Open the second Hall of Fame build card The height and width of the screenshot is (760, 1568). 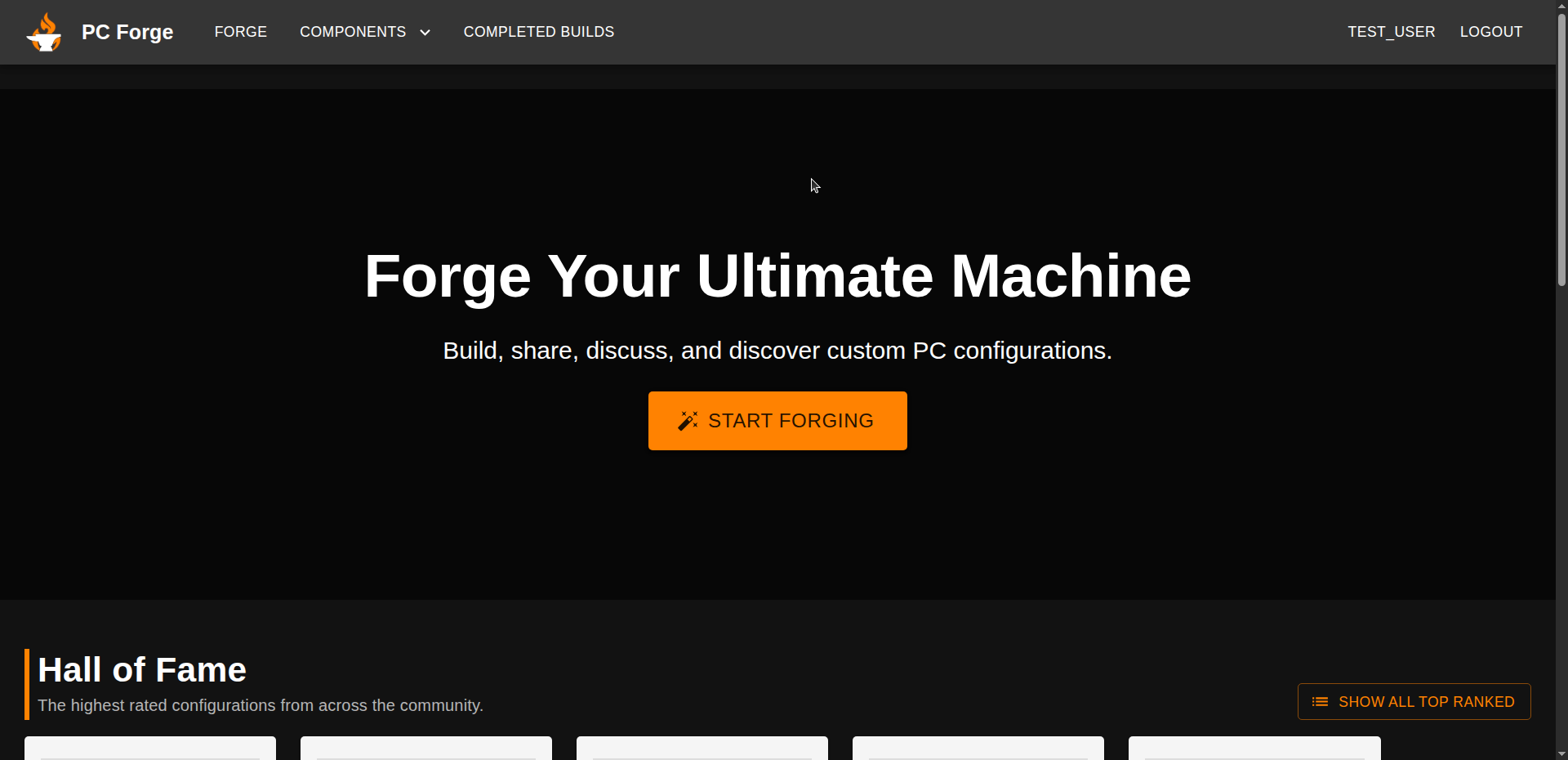coord(426,748)
